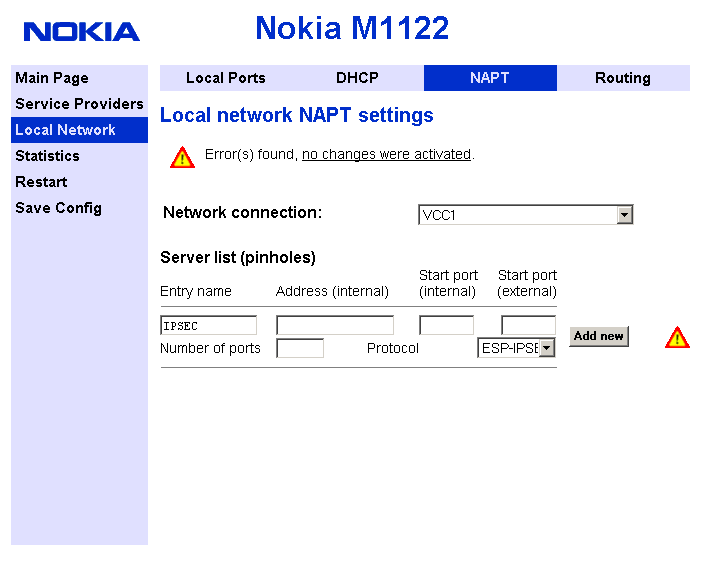Choose Restart from the sidebar
Image resolution: width=720 pixels, height=586 pixels.
(79, 182)
